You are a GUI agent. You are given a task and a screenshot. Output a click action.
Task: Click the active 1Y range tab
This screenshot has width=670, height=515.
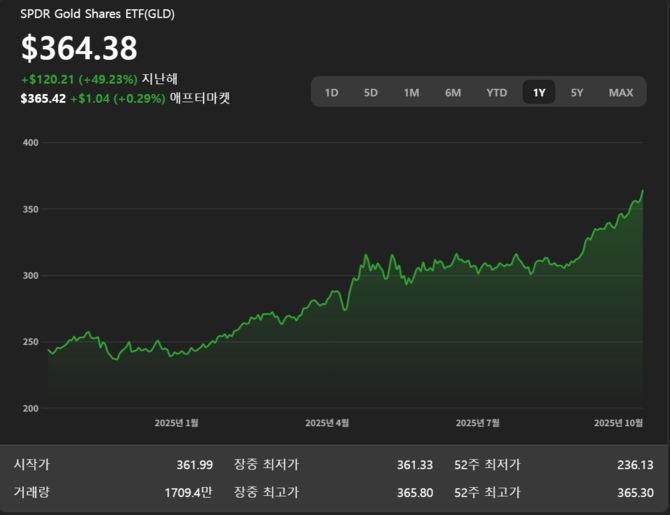click(539, 93)
